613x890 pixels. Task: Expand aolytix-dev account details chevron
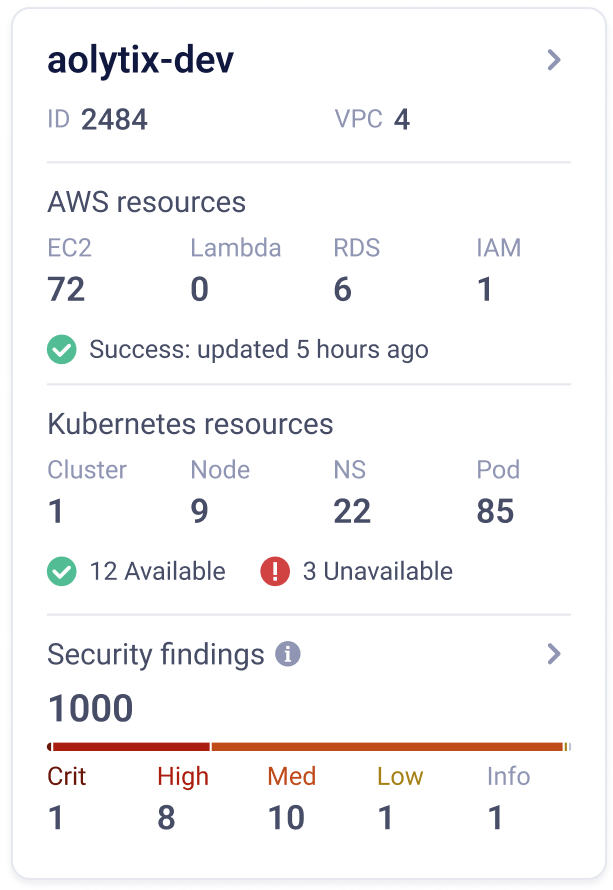pyautogui.click(x=554, y=60)
